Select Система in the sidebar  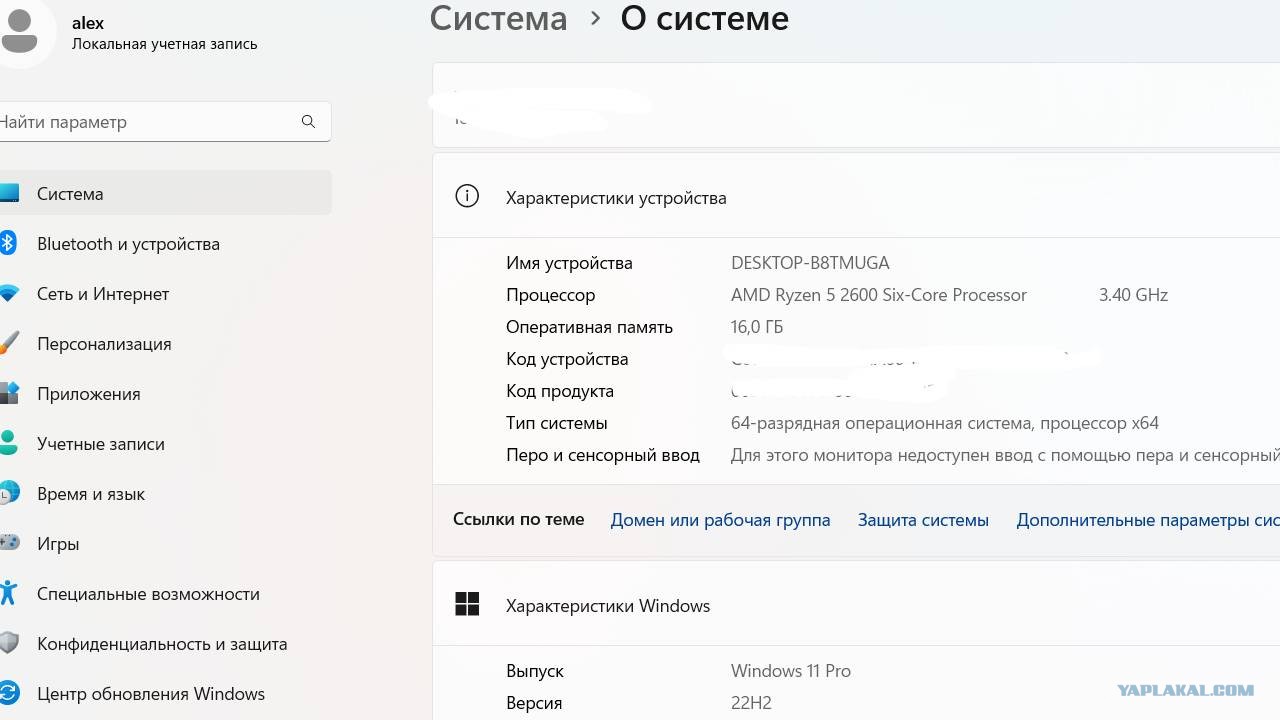pos(164,194)
